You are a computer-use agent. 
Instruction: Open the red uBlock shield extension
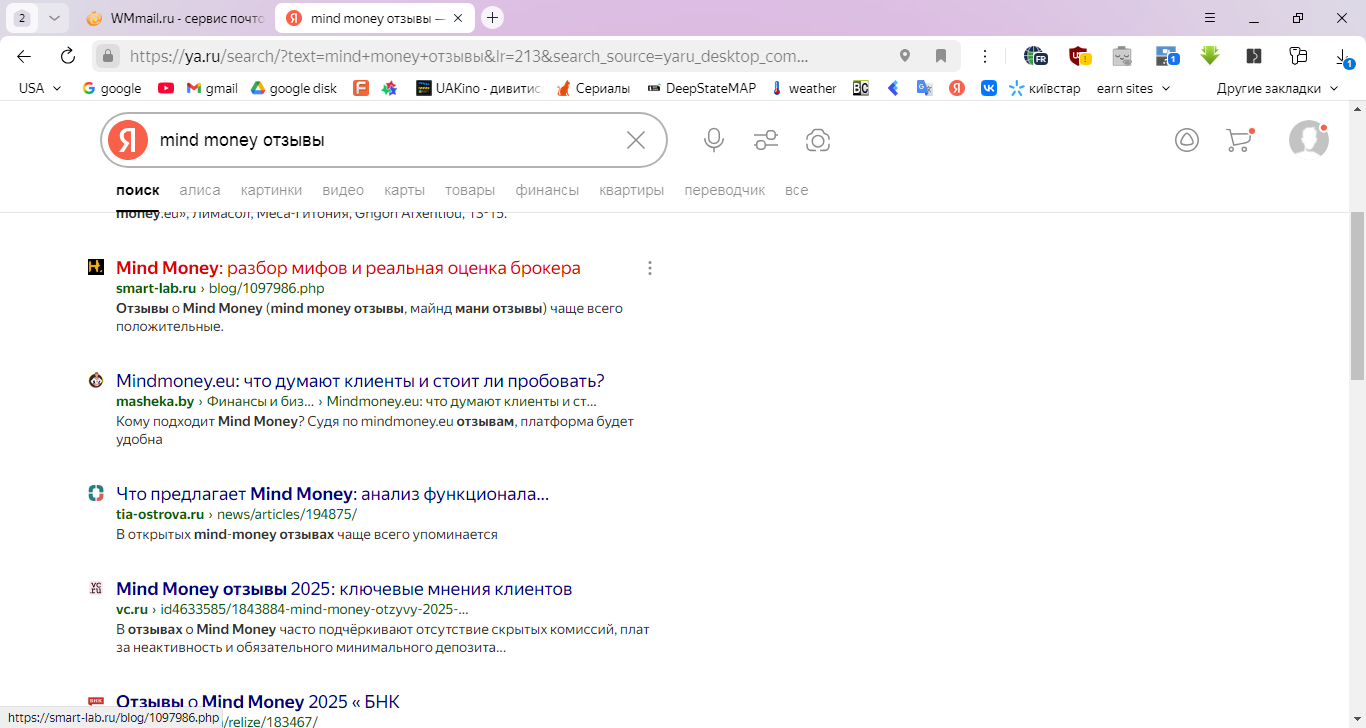(1079, 56)
